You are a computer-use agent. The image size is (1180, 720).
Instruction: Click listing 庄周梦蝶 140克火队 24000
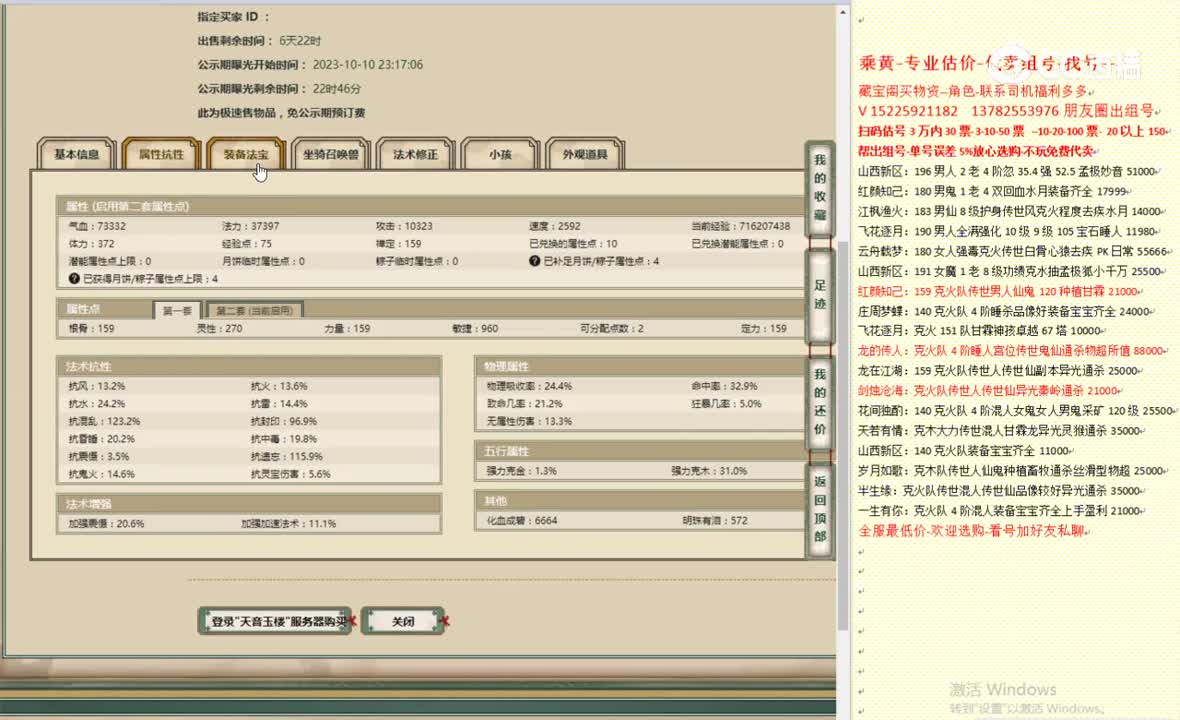pyautogui.click(x=1004, y=311)
